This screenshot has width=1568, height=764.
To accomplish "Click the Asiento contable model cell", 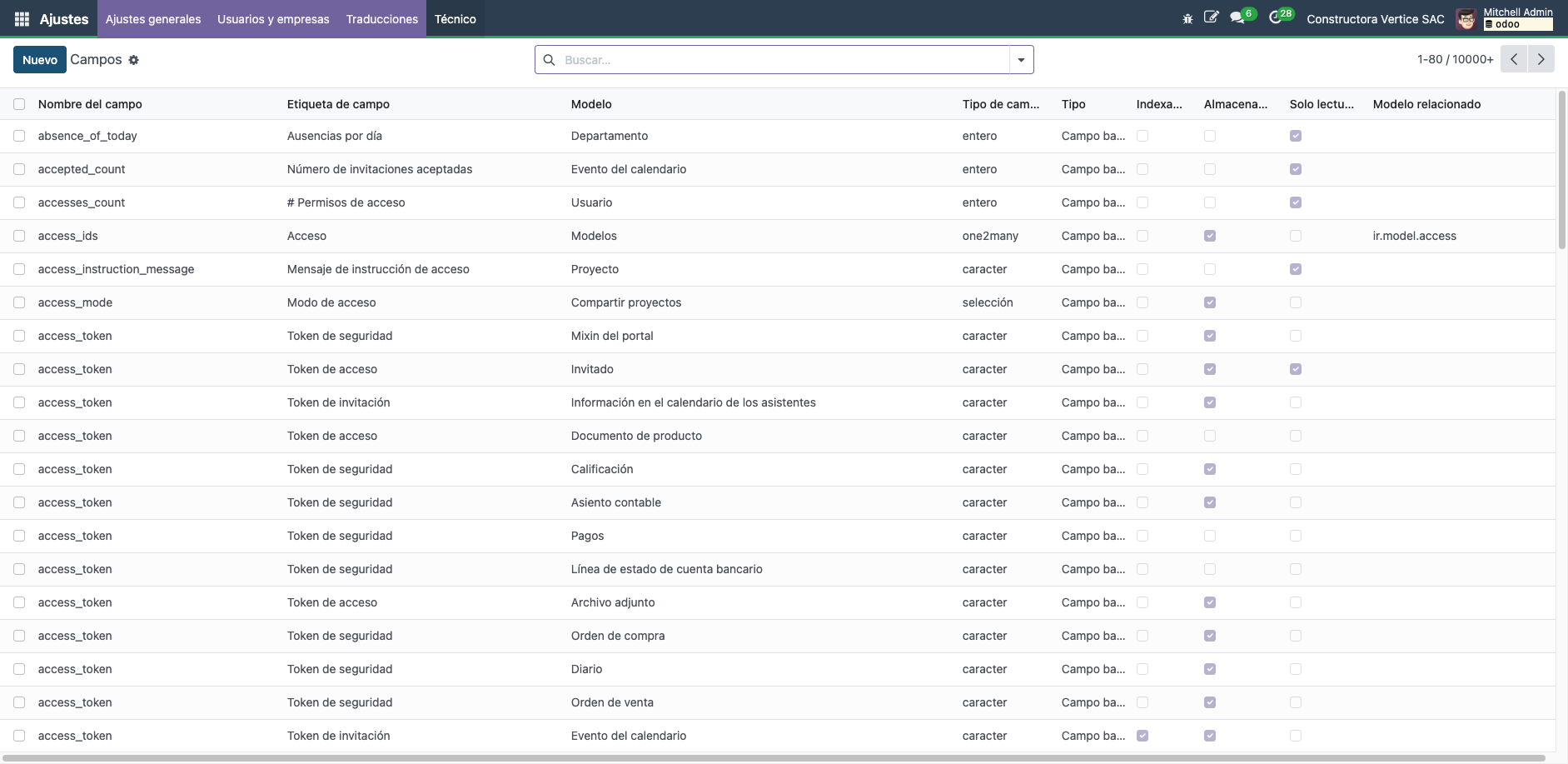I will (616, 502).
